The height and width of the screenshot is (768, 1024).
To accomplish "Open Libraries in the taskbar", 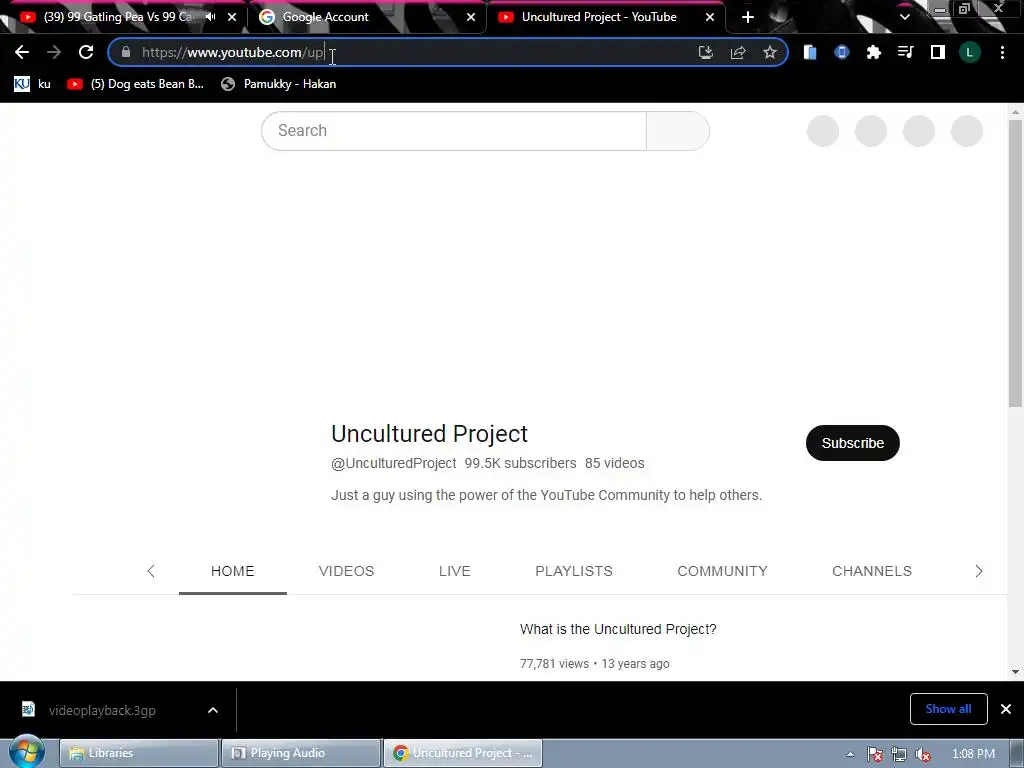I will click(x=139, y=753).
